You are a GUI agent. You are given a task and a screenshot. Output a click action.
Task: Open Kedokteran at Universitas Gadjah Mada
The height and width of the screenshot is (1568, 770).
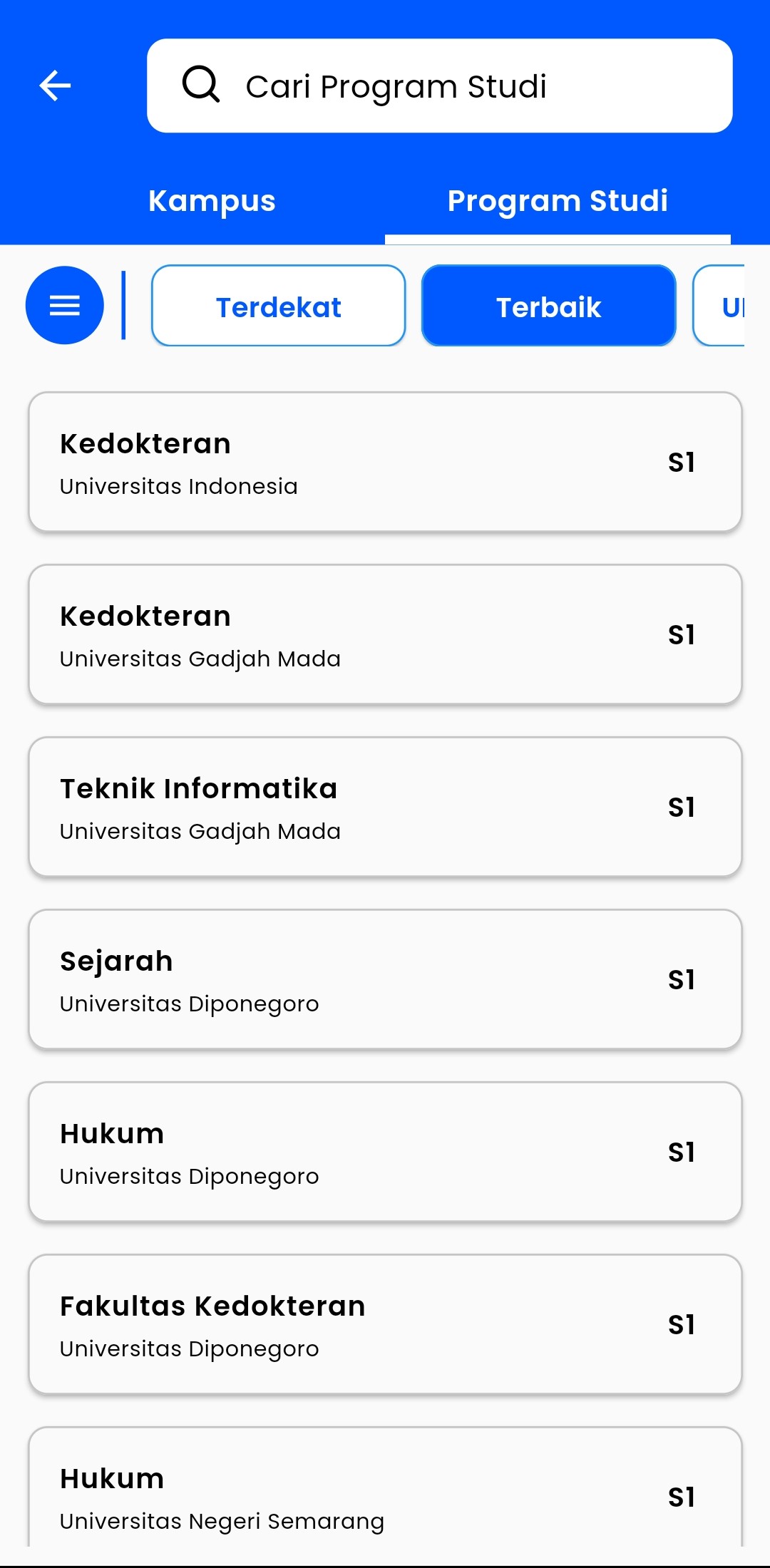(385, 634)
